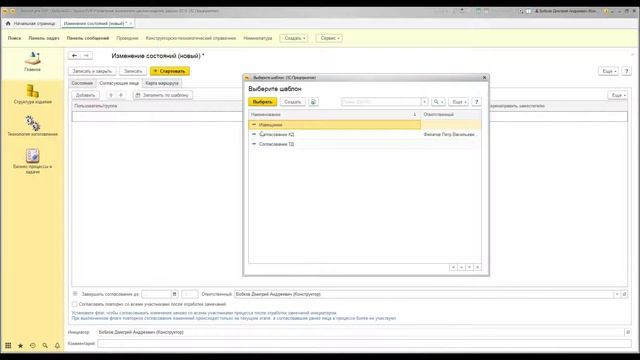The width and height of the screenshot is (640, 360).
Task: Open Поиск in top panel
Action: tap(14, 38)
